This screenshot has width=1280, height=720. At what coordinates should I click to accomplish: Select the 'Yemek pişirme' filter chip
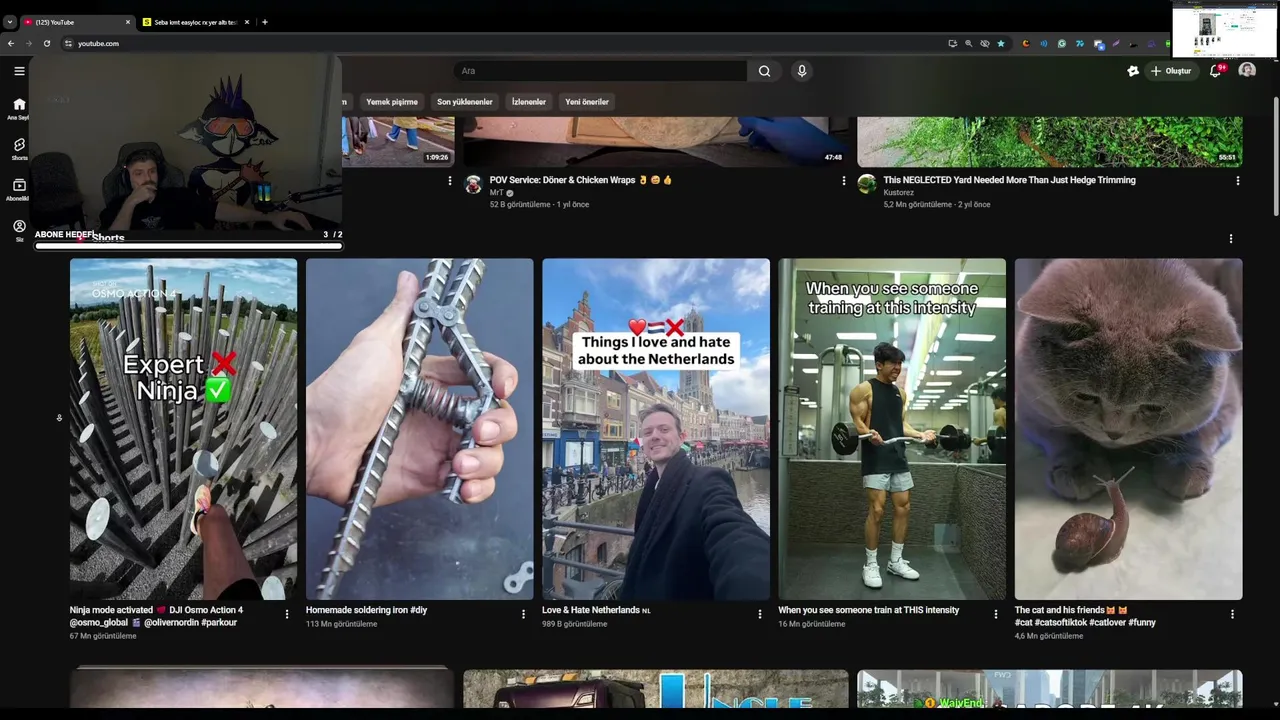coord(392,102)
